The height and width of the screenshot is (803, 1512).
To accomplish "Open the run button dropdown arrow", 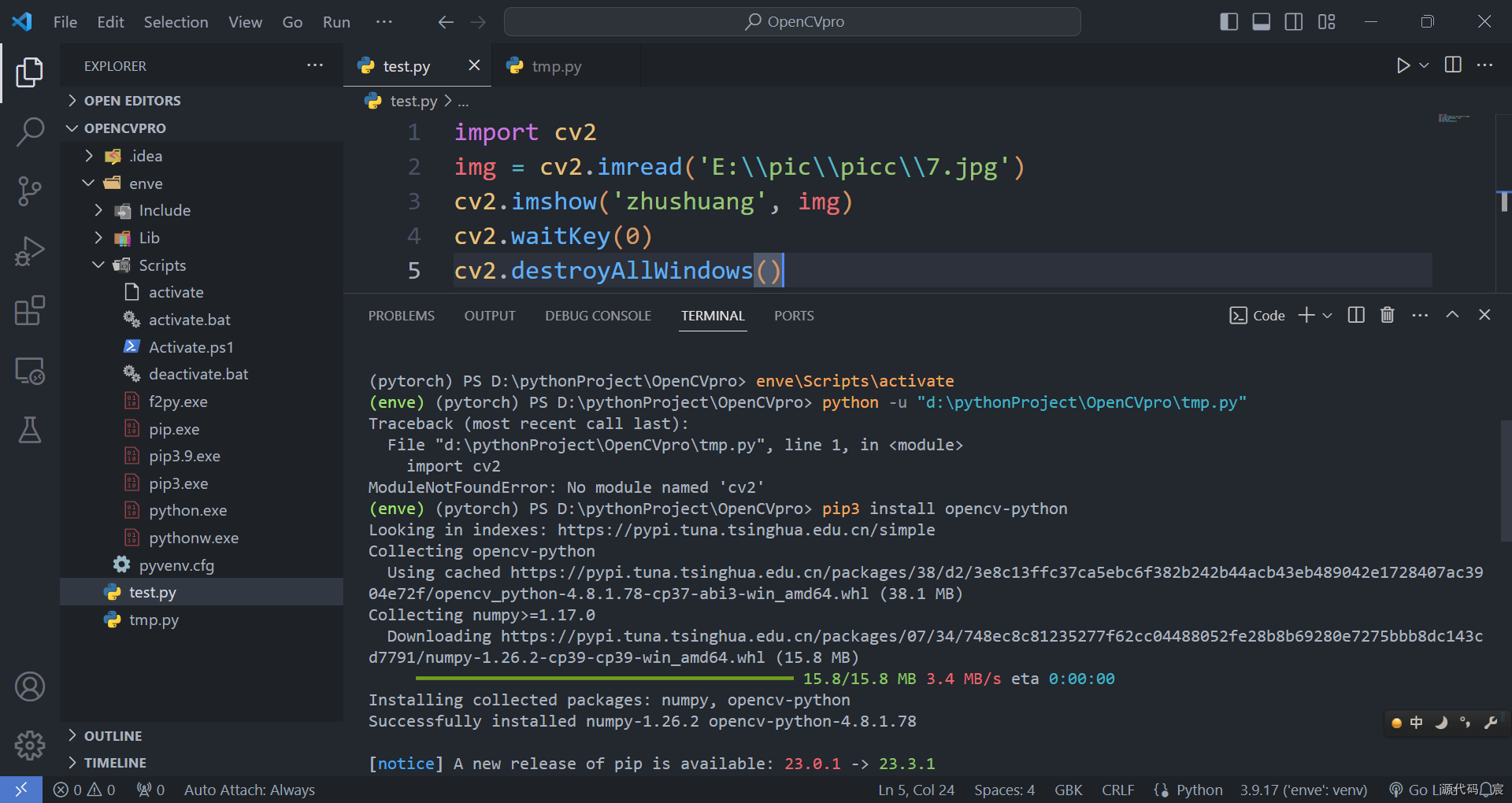I will point(1424,65).
